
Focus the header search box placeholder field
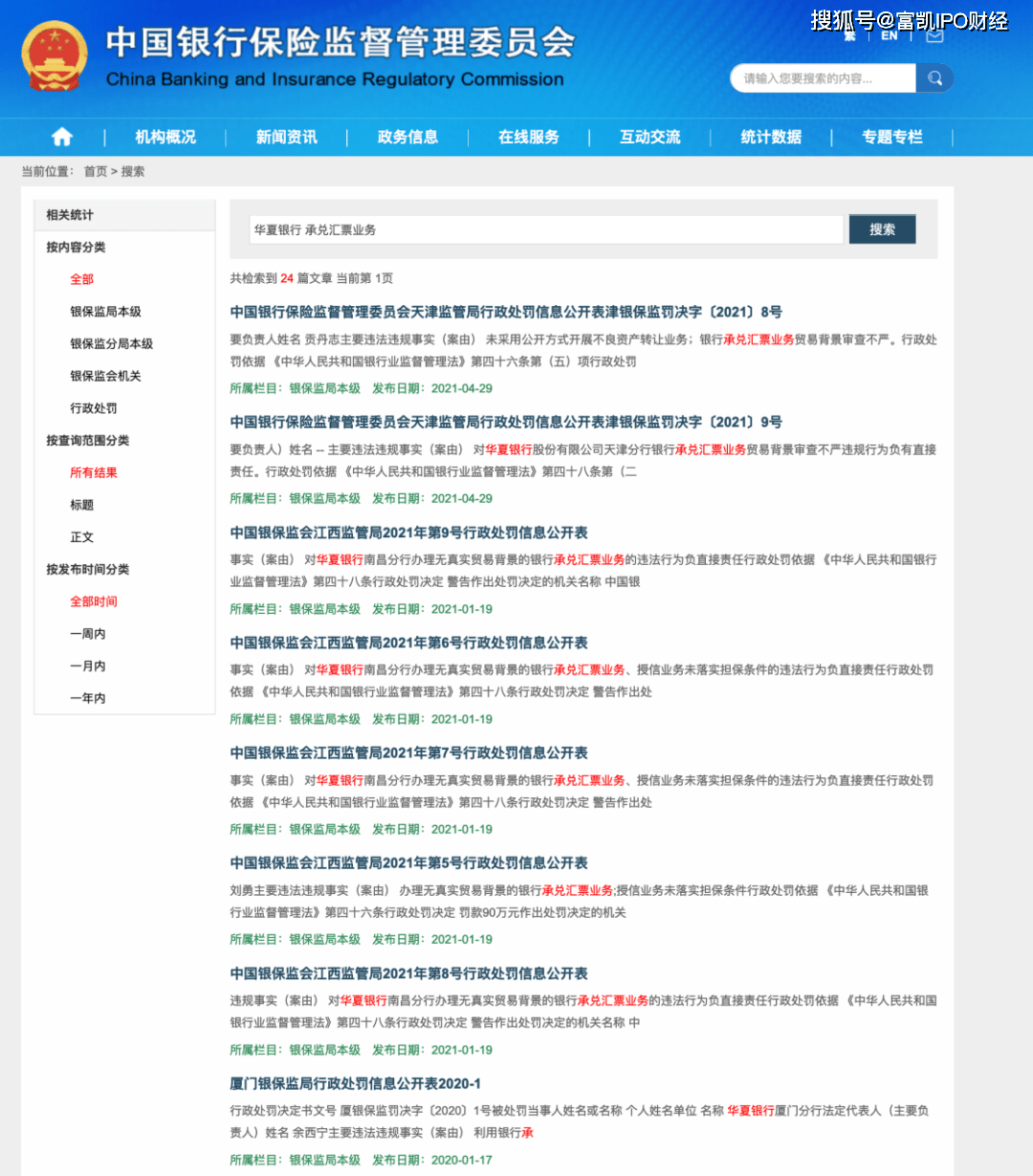coord(823,78)
